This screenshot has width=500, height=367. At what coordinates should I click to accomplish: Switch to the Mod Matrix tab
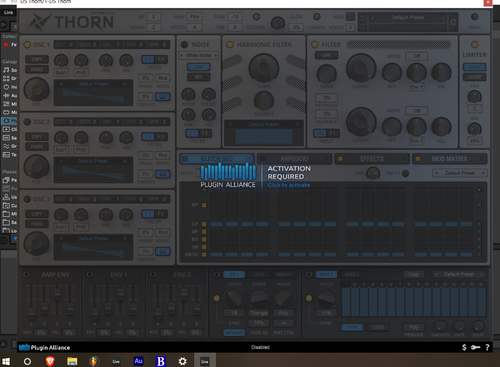pyautogui.click(x=449, y=159)
